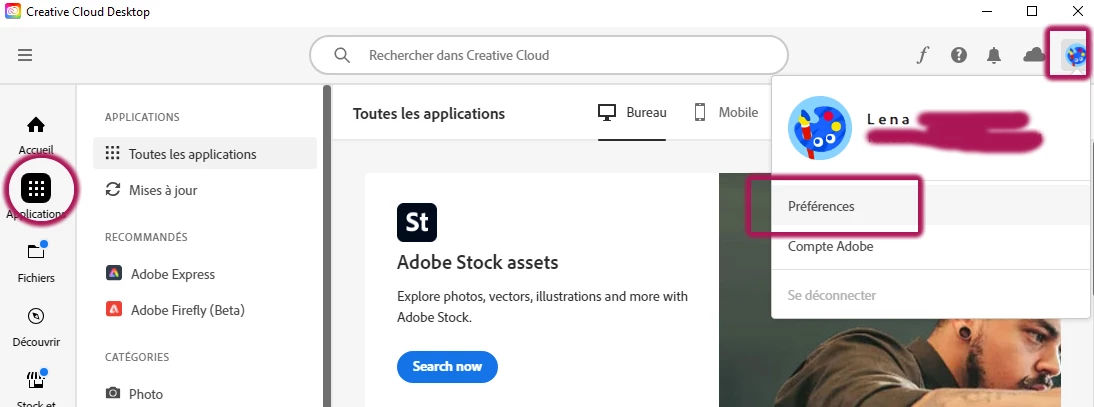The image size is (1094, 407).
Task: Open the fonts manager icon
Action: pos(923,55)
